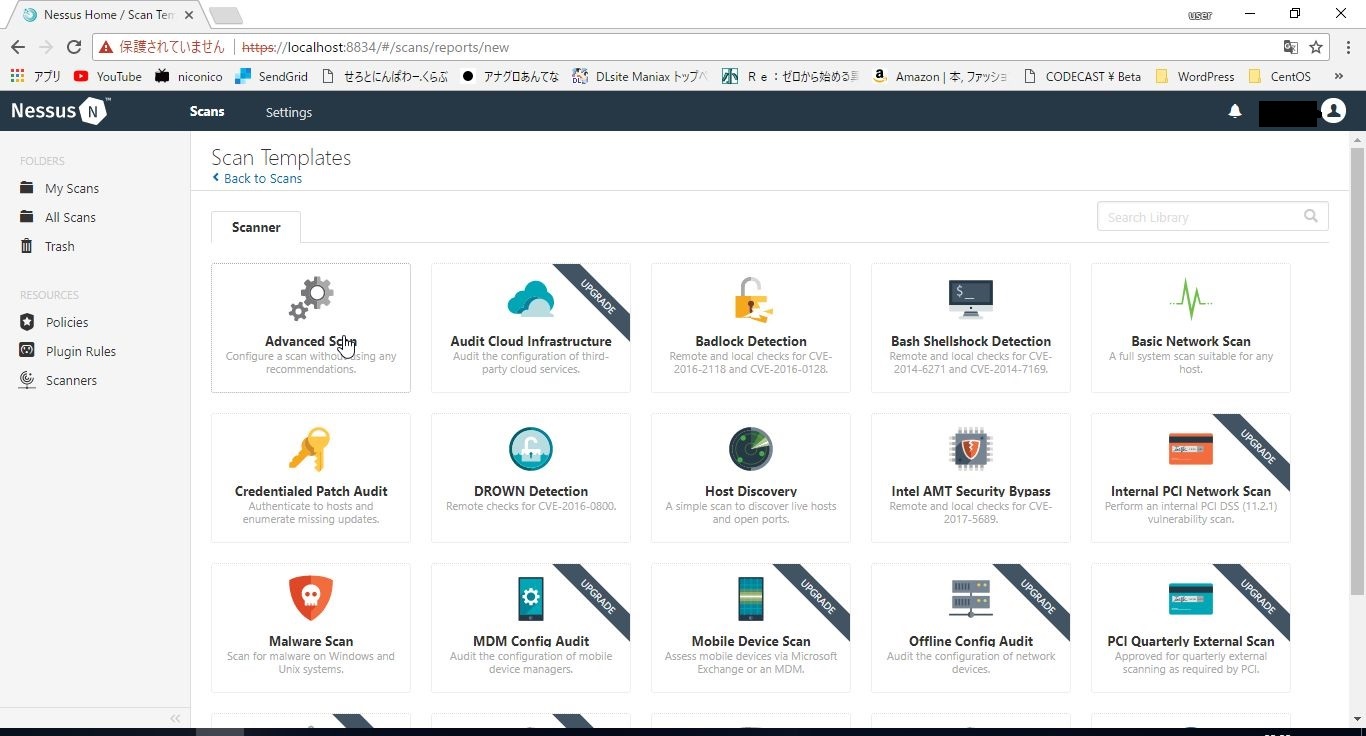The width and height of the screenshot is (1366, 736).
Task: Click the Plugin Rules monitor icon
Action: [x=27, y=351]
